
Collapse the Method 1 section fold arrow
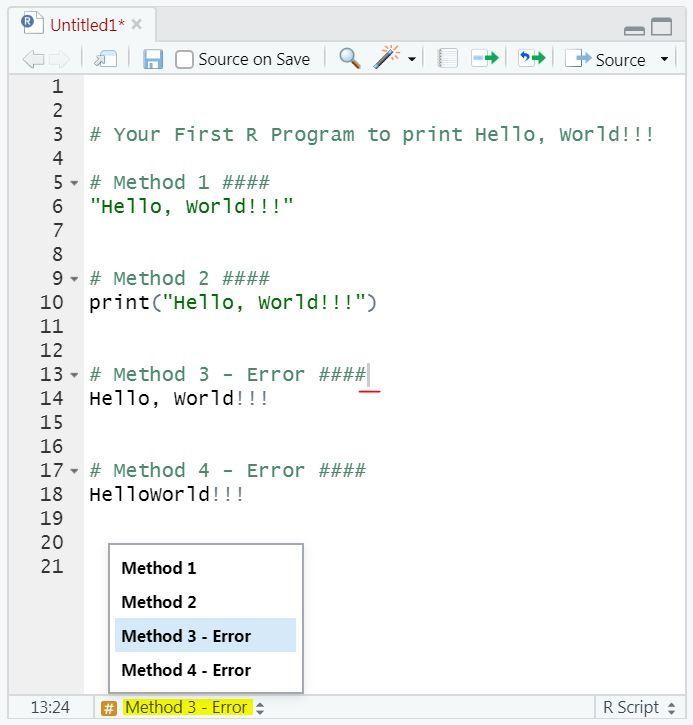[74, 183]
